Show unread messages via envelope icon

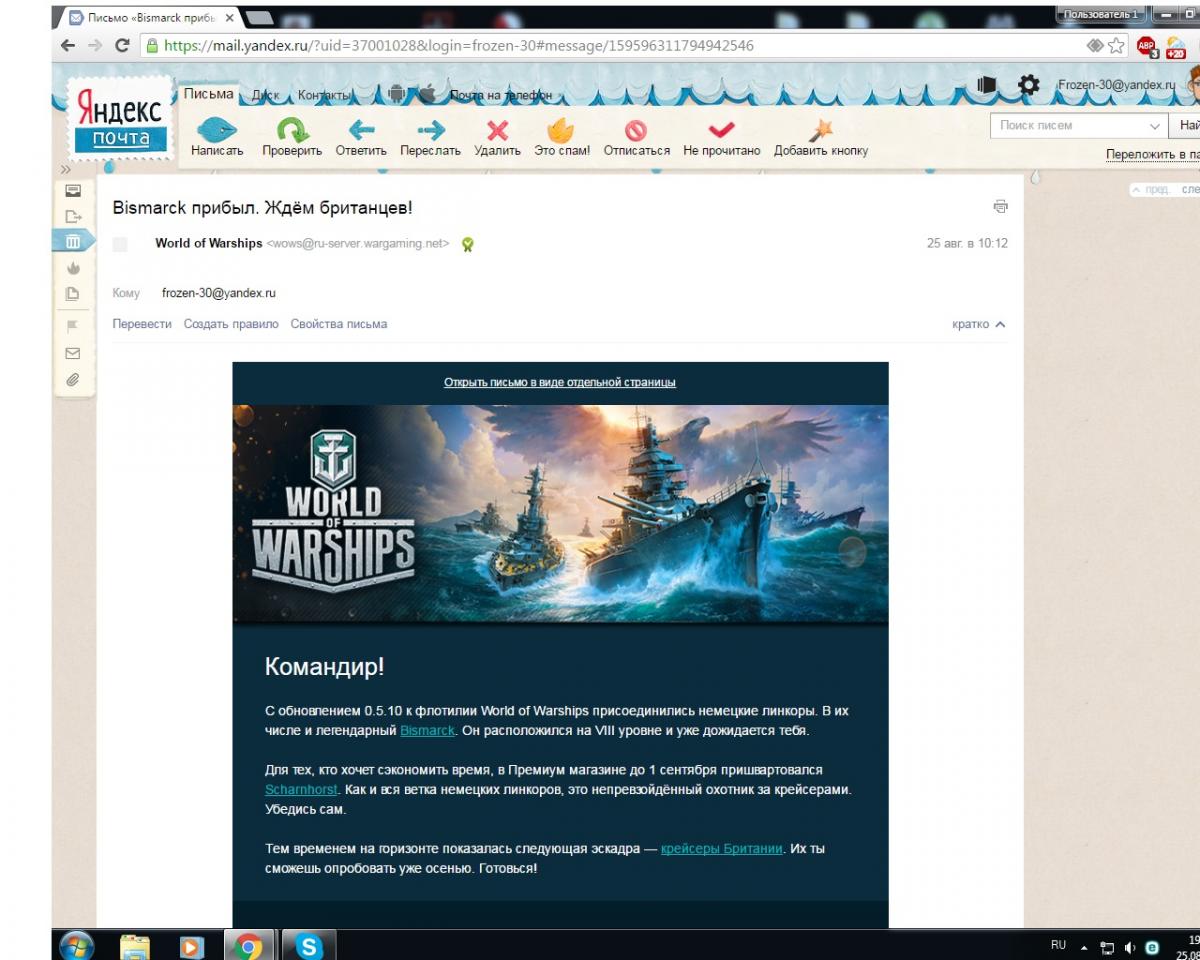73,353
